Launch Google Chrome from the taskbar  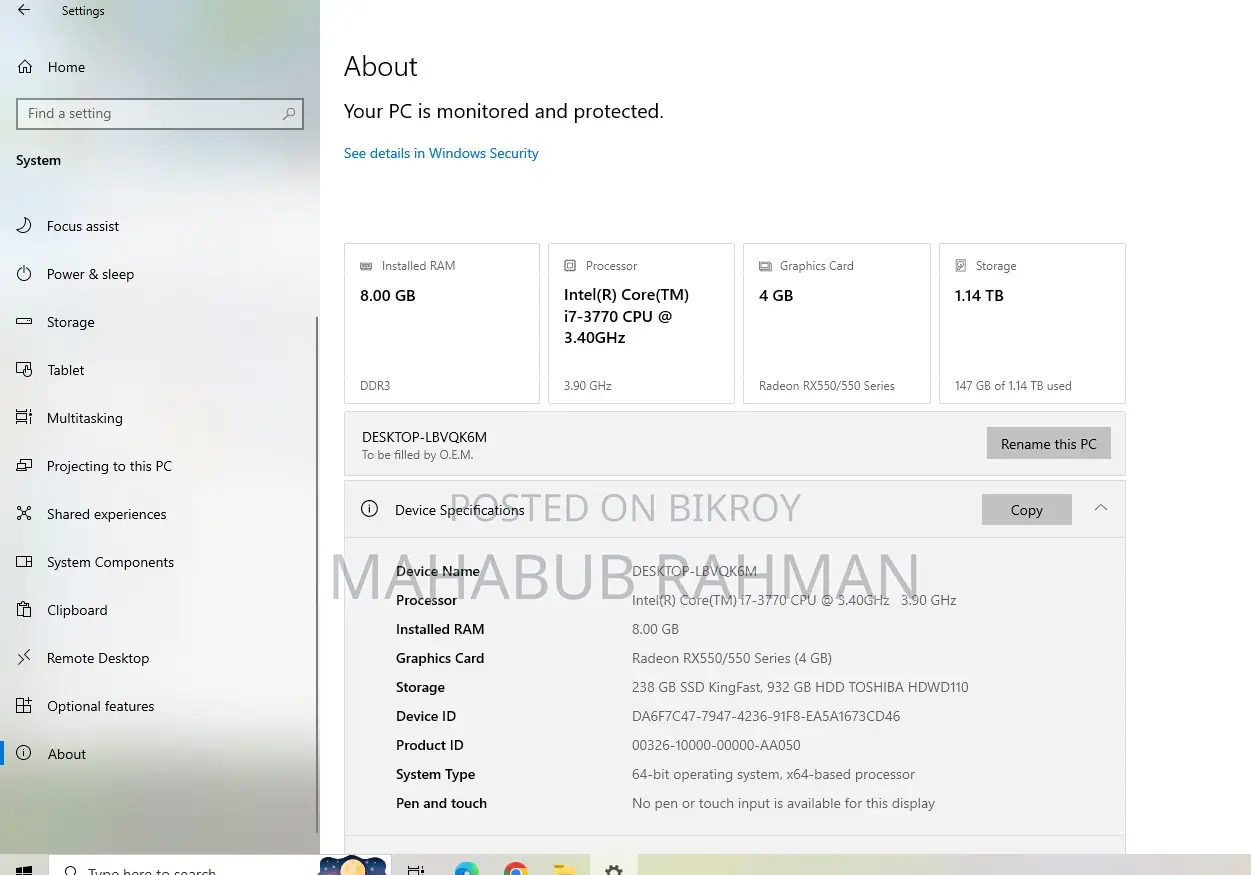tap(516, 870)
